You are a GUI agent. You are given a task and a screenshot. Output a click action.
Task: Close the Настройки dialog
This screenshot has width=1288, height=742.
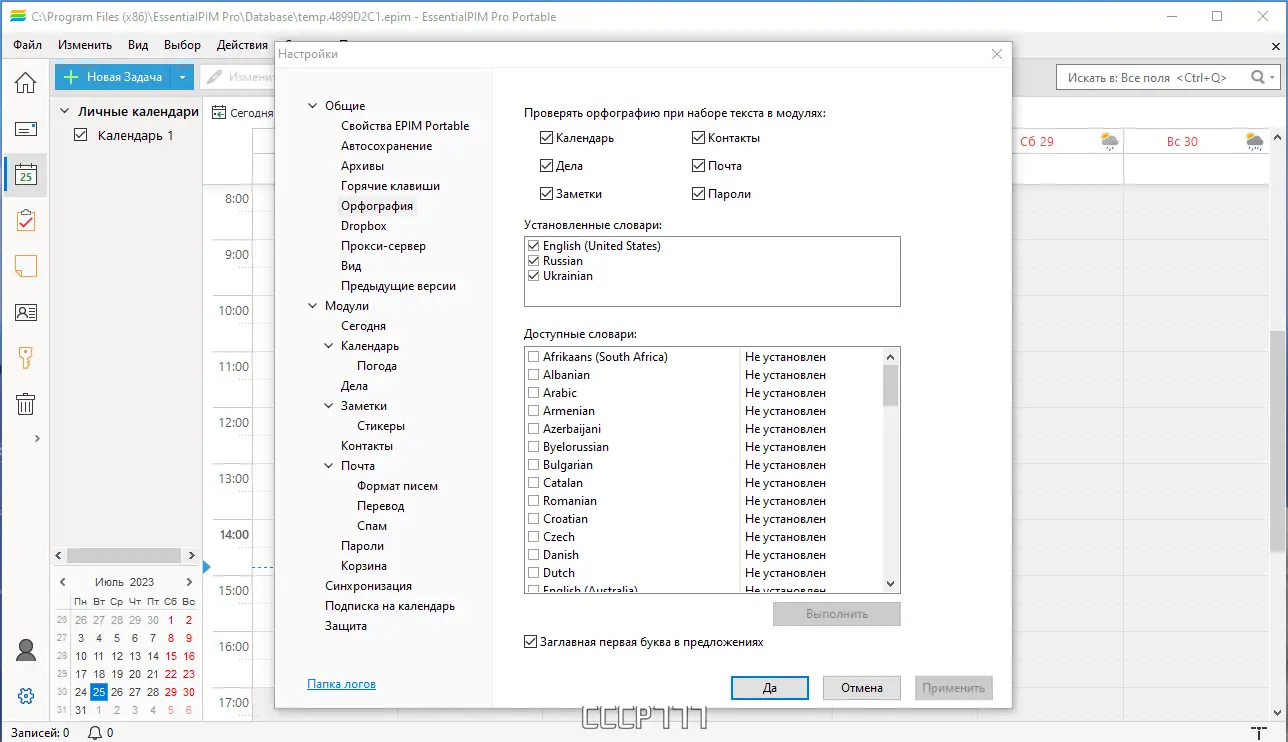pyautogui.click(x=996, y=54)
